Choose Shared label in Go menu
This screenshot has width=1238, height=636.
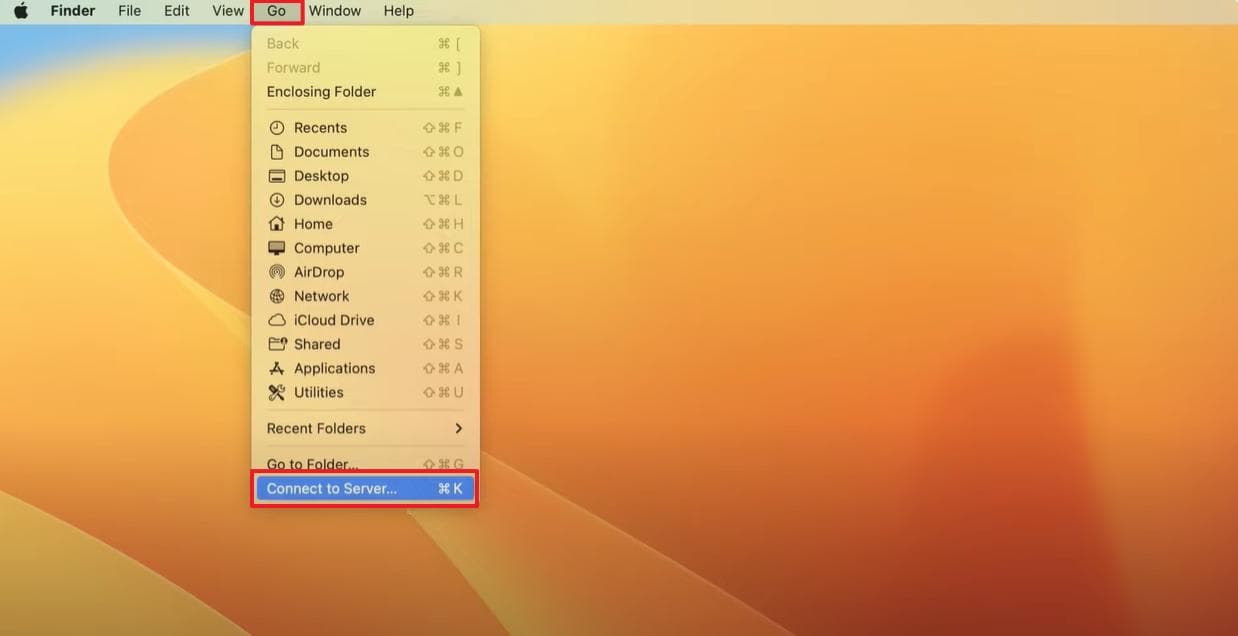click(x=317, y=344)
